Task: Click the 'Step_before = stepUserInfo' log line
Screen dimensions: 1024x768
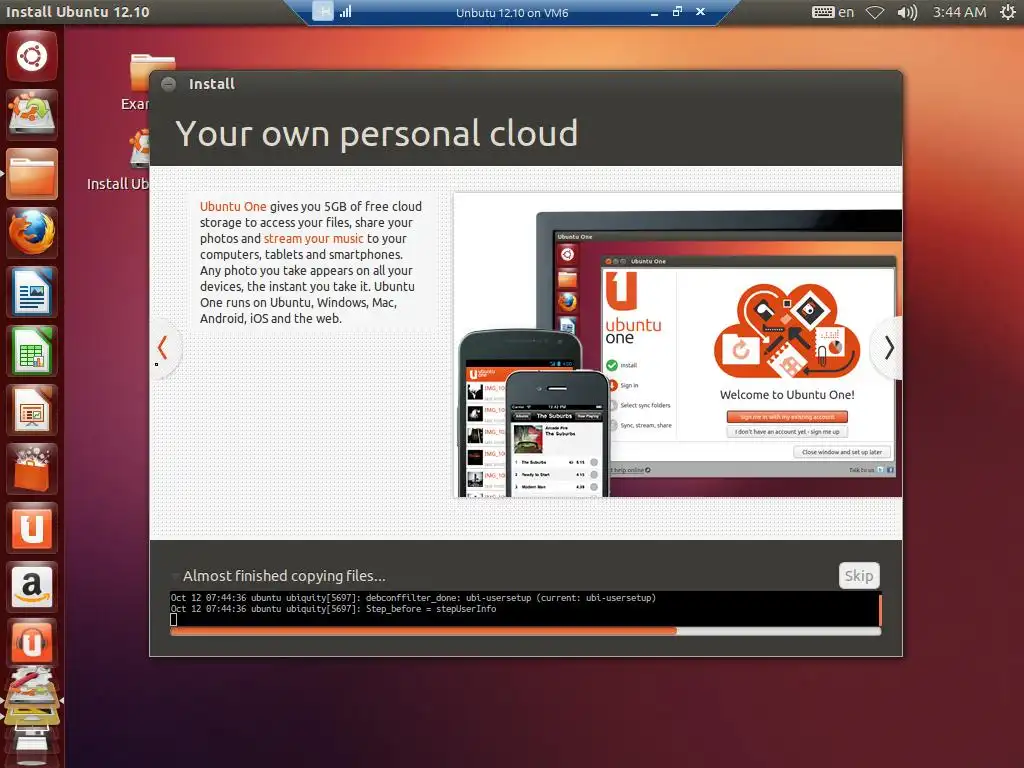Action: tap(431, 609)
